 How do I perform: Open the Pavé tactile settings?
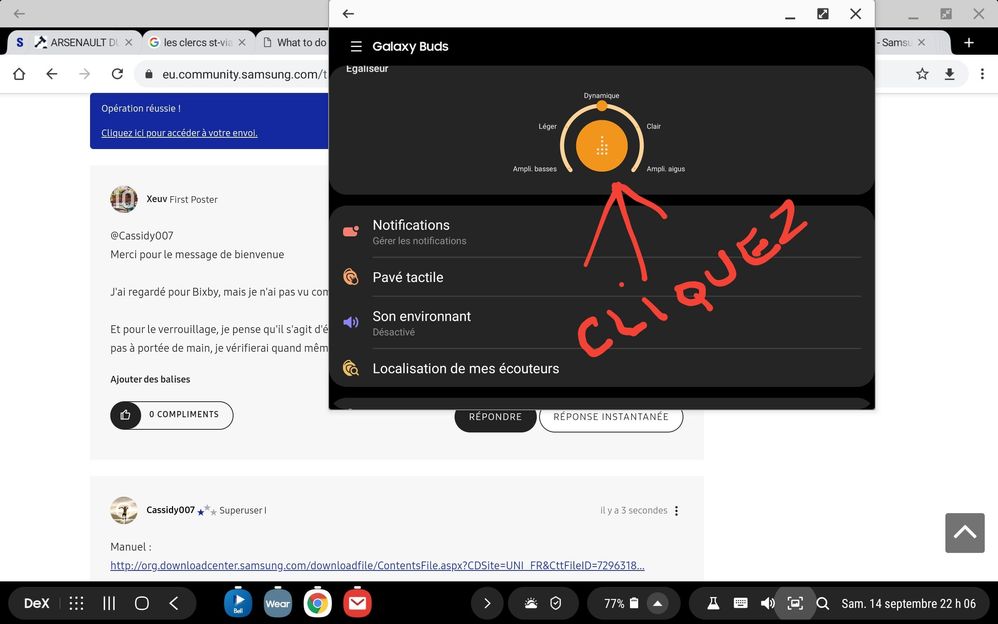[601, 277]
